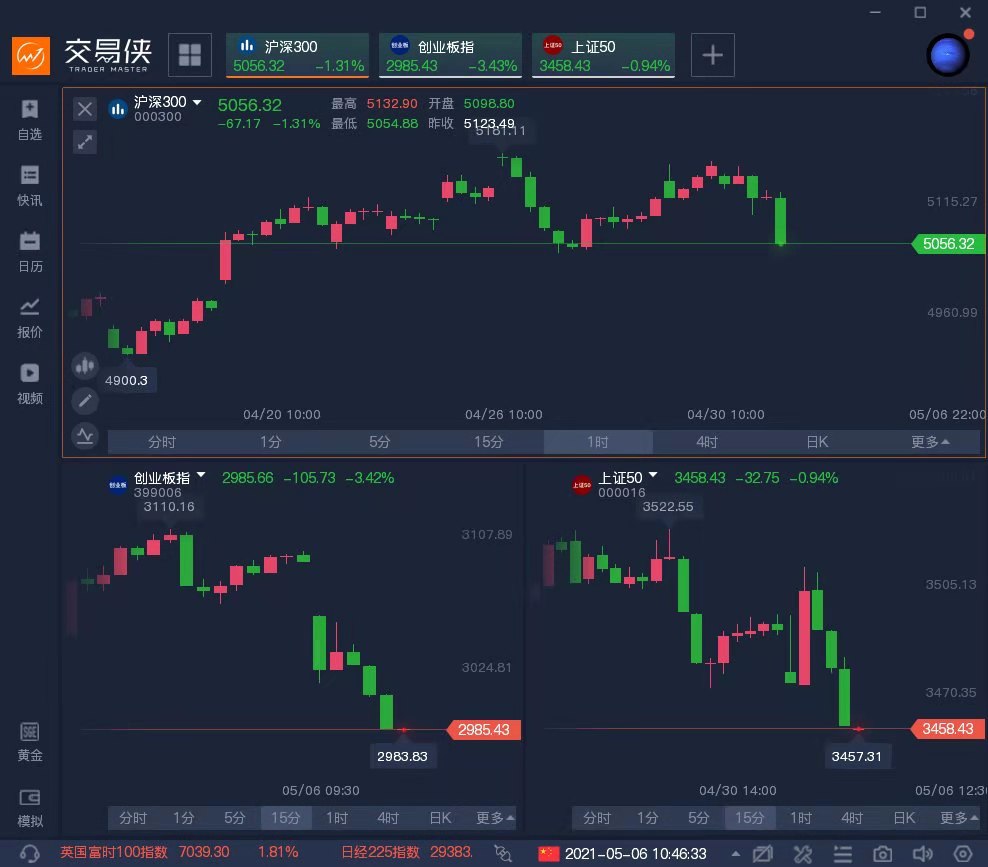Switch 创业板指 chart to 日K timeframe

coord(440,818)
